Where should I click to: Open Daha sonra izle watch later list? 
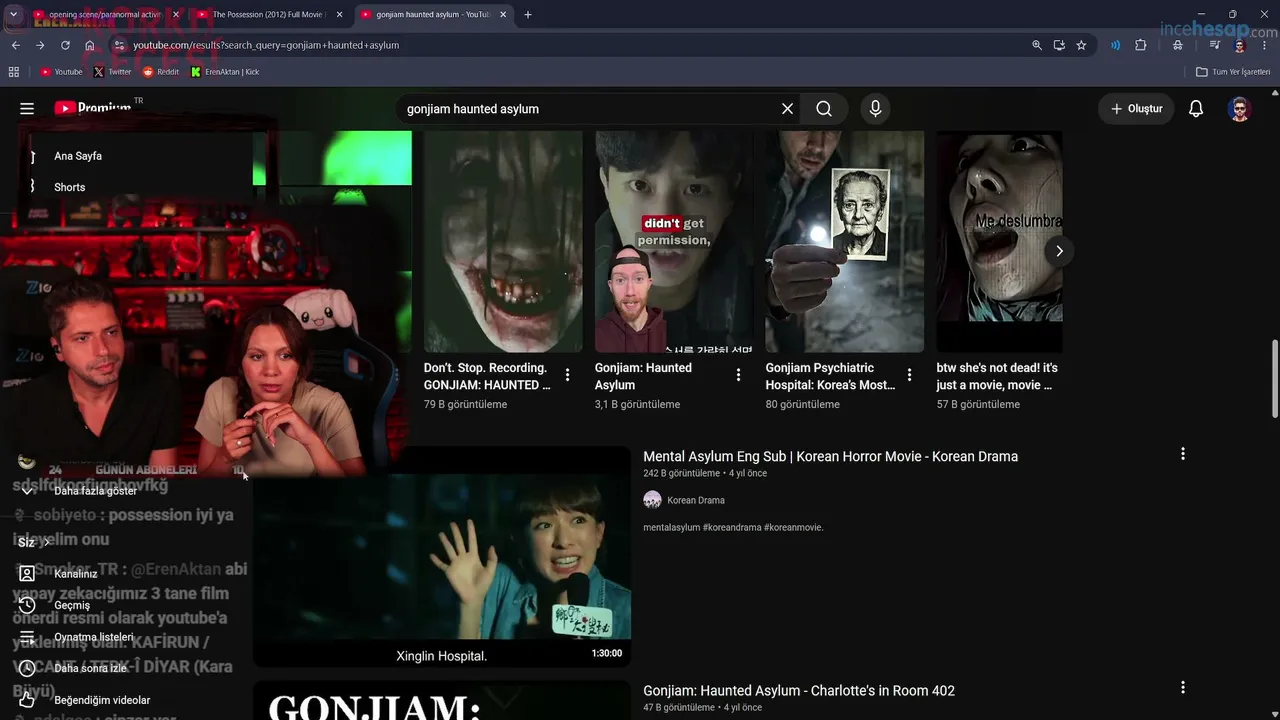(x=90, y=668)
